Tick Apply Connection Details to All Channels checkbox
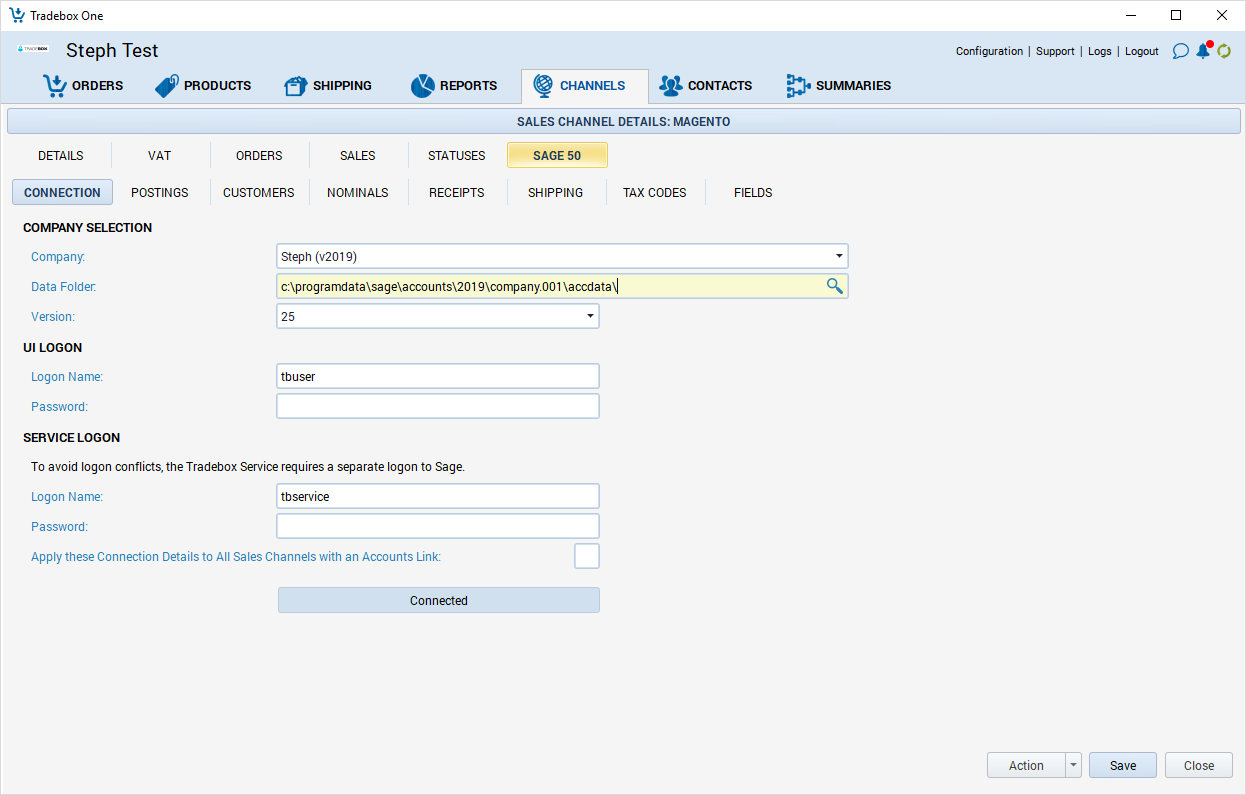Image resolution: width=1246 pixels, height=795 pixels. click(587, 556)
